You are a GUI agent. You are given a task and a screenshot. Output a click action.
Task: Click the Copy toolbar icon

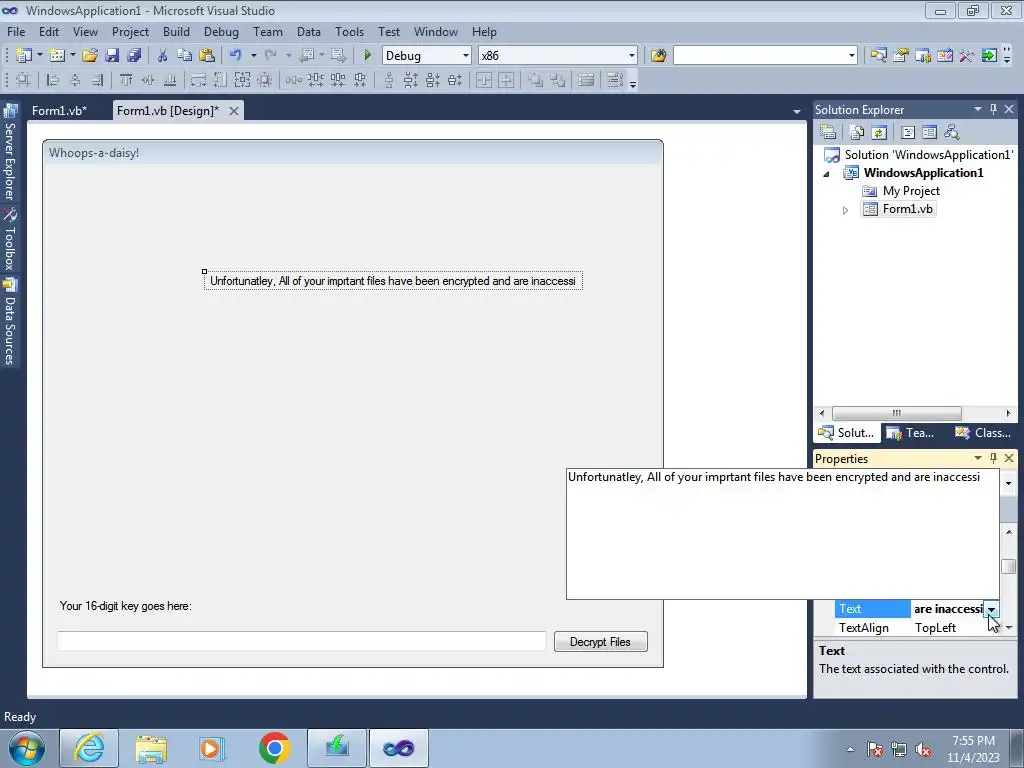tap(185, 56)
